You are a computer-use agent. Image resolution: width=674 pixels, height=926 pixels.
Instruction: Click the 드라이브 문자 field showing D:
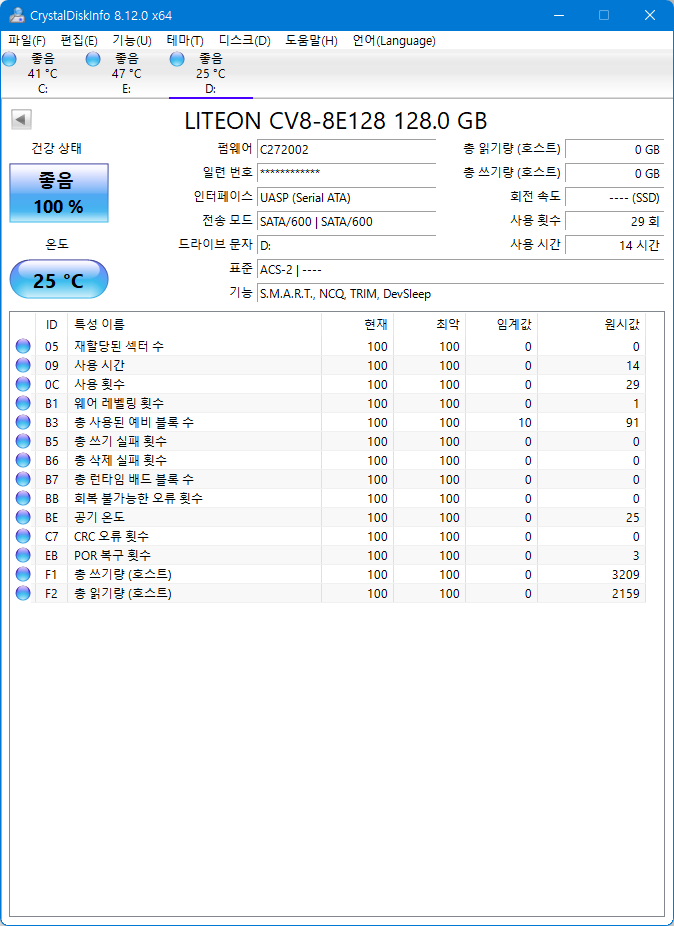point(347,245)
